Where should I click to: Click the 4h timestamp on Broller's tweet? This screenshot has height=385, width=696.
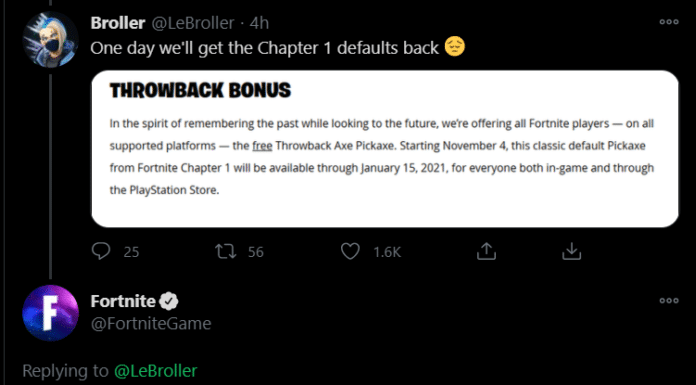pyautogui.click(x=259, y=23)
